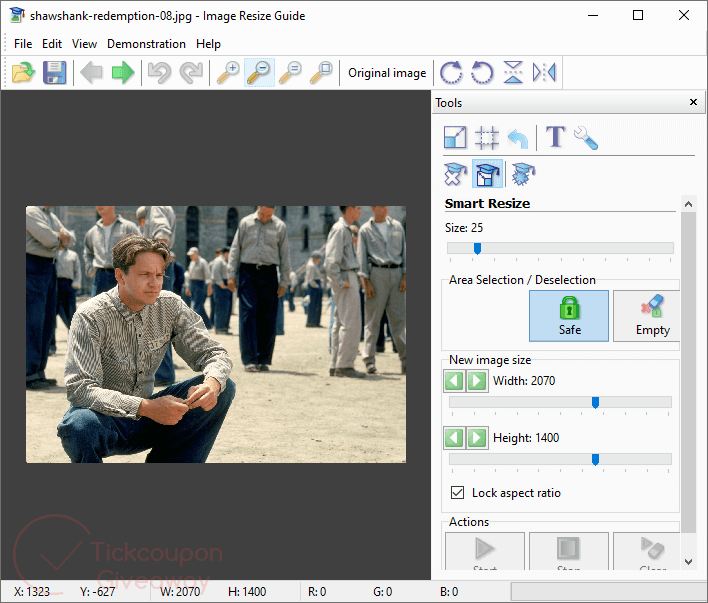The height and width of the screenshot is (603, 708).
Task: Undo last action in the toolbar
Action: pyautogui.click(x=159, y=72)
